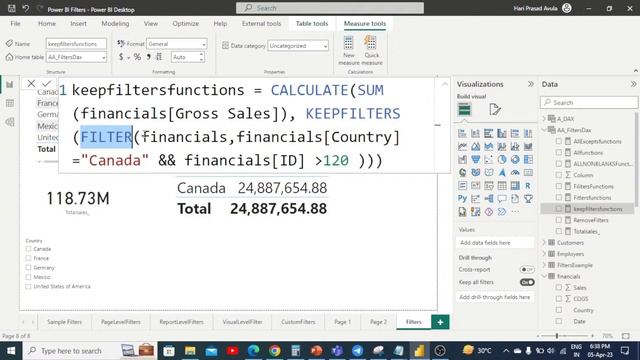The image size is (640, 360).
Task: Add a new page with plus button
Action: pyautogui.click(x=440, y=322)
